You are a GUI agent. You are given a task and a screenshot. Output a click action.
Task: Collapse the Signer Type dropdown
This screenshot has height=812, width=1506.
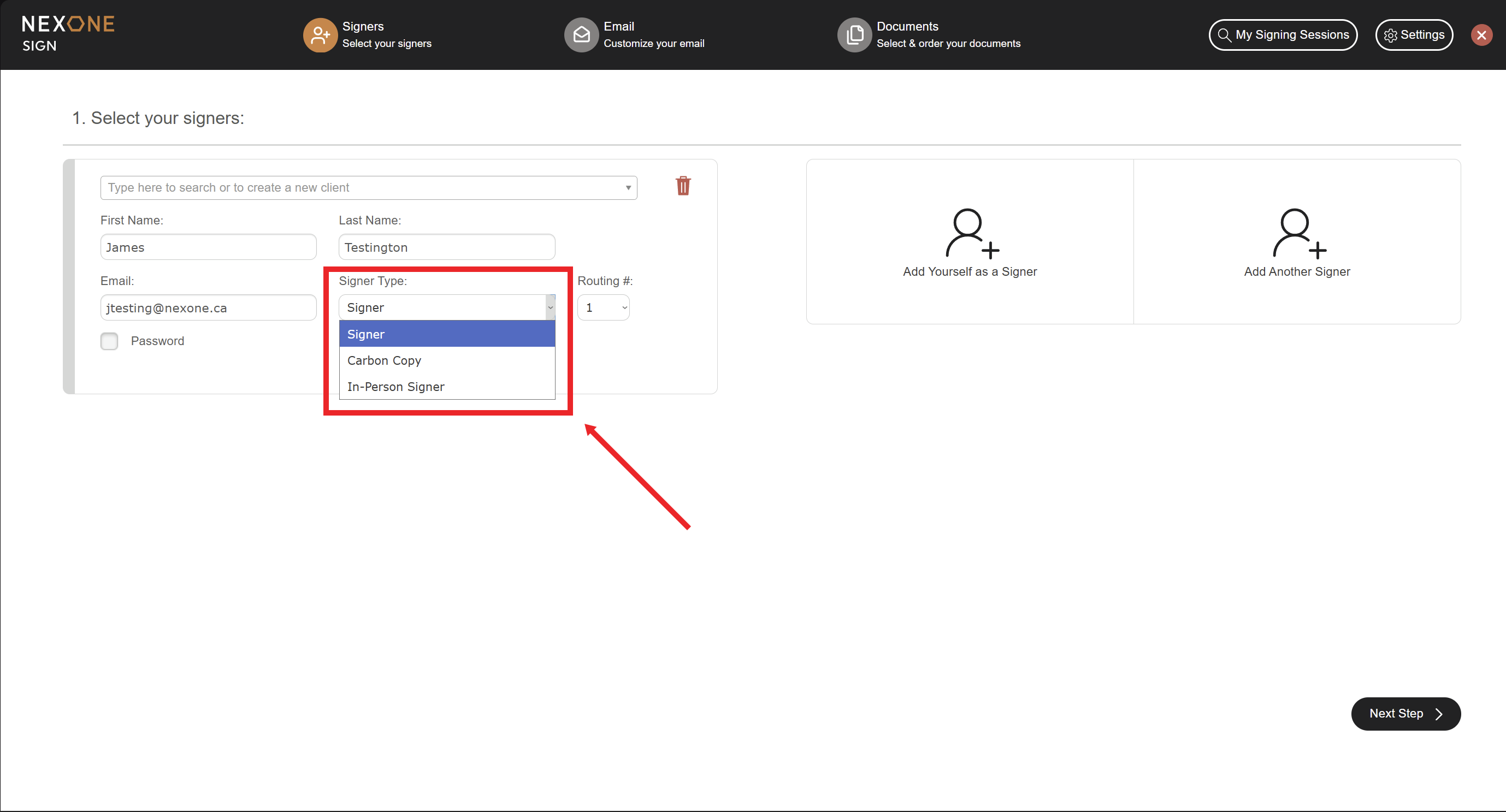tap(550, 307)
